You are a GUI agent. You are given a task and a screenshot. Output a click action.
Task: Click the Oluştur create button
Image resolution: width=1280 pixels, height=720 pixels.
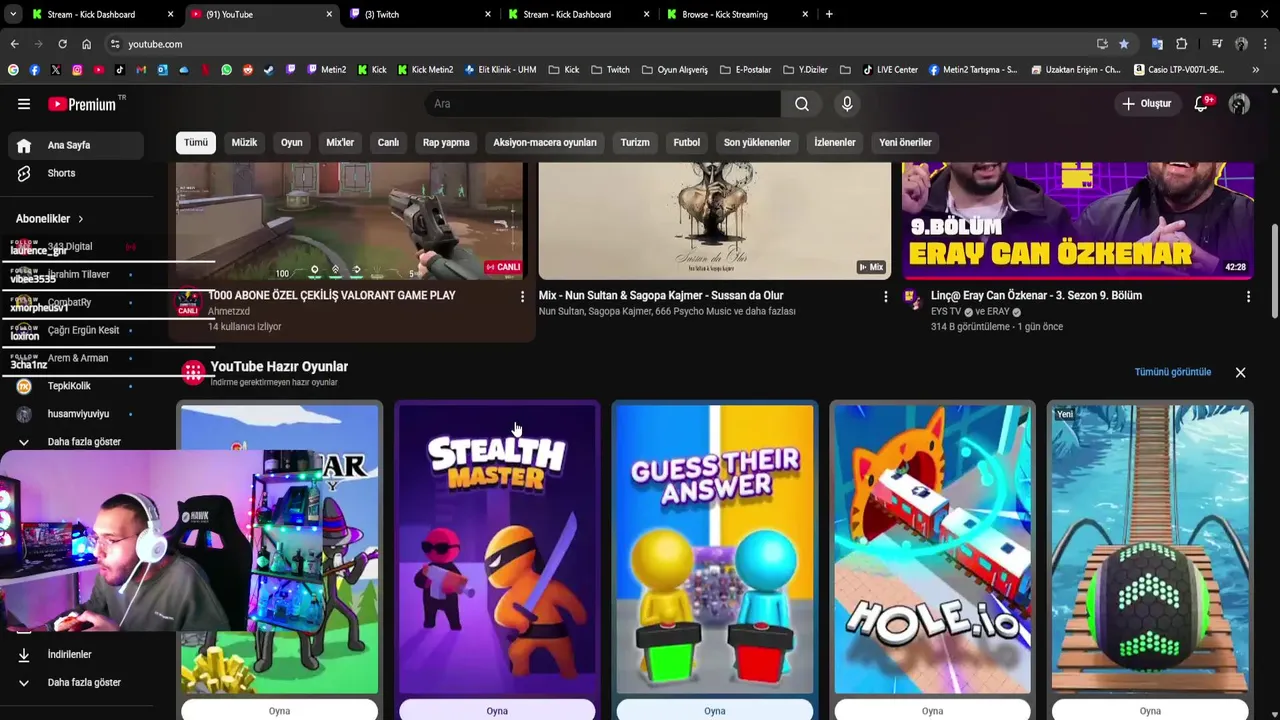tap(1146, 104)
